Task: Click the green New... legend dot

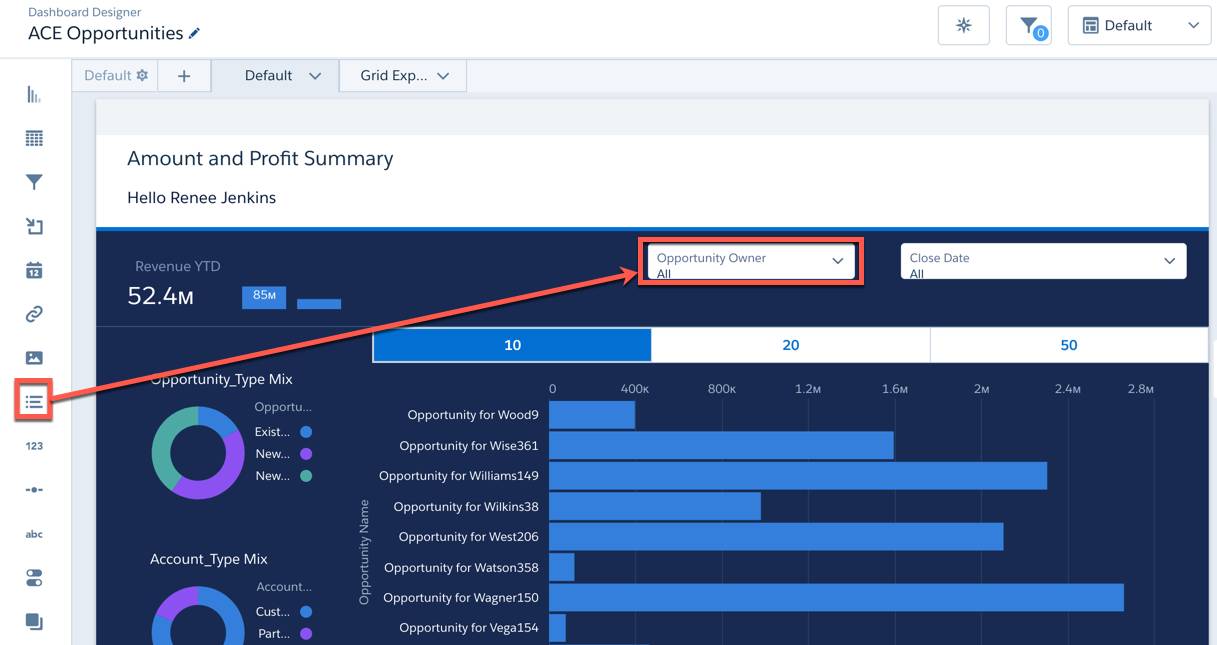Action: click(306, 476)
